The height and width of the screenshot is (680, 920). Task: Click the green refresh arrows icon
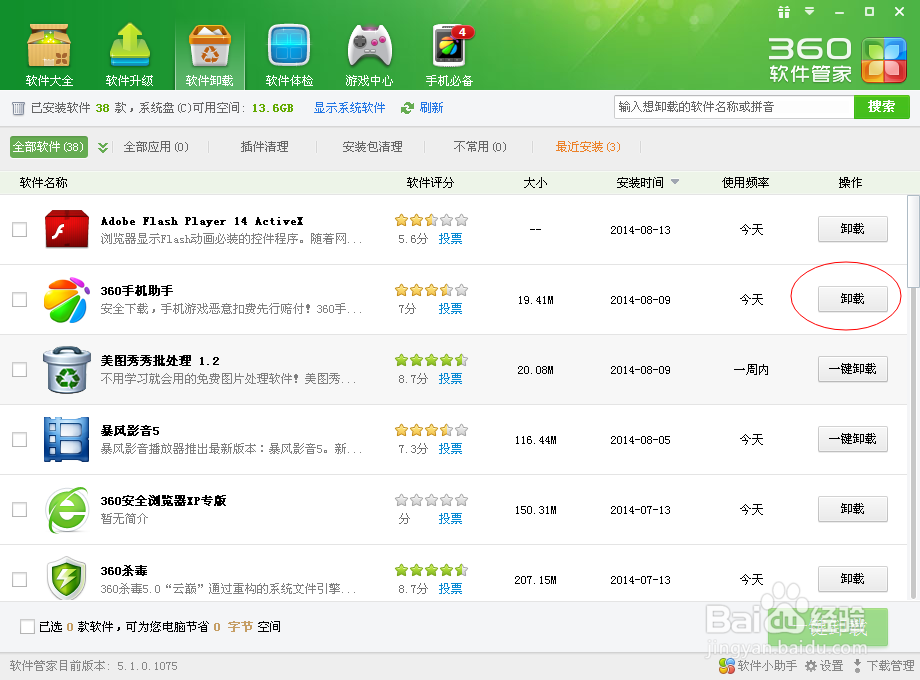coord(407,108)
